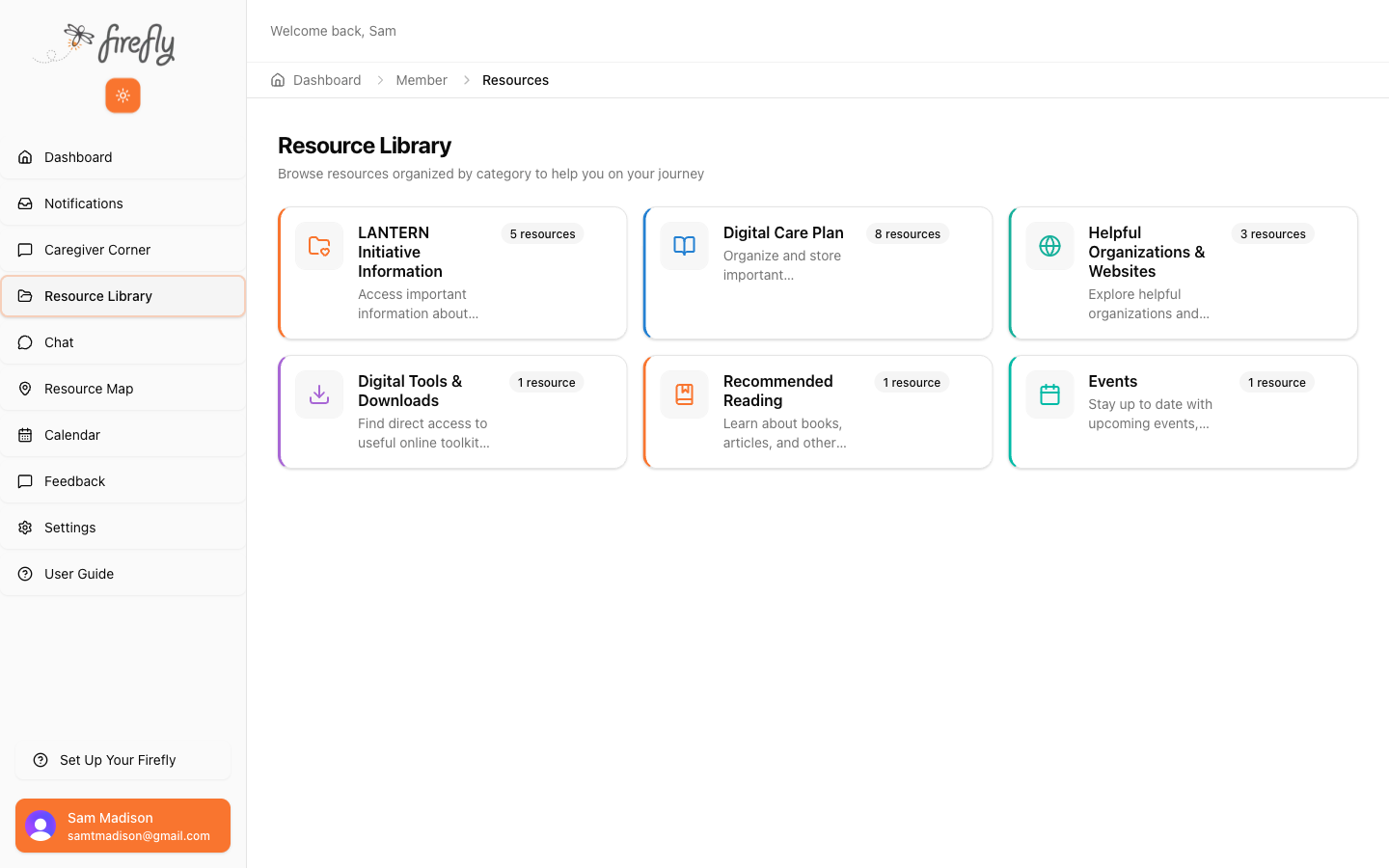Click the globe icon on Helpful Organizations card
The height and width of the screenshot is (868, 1389).
(x=1049, y=246)
